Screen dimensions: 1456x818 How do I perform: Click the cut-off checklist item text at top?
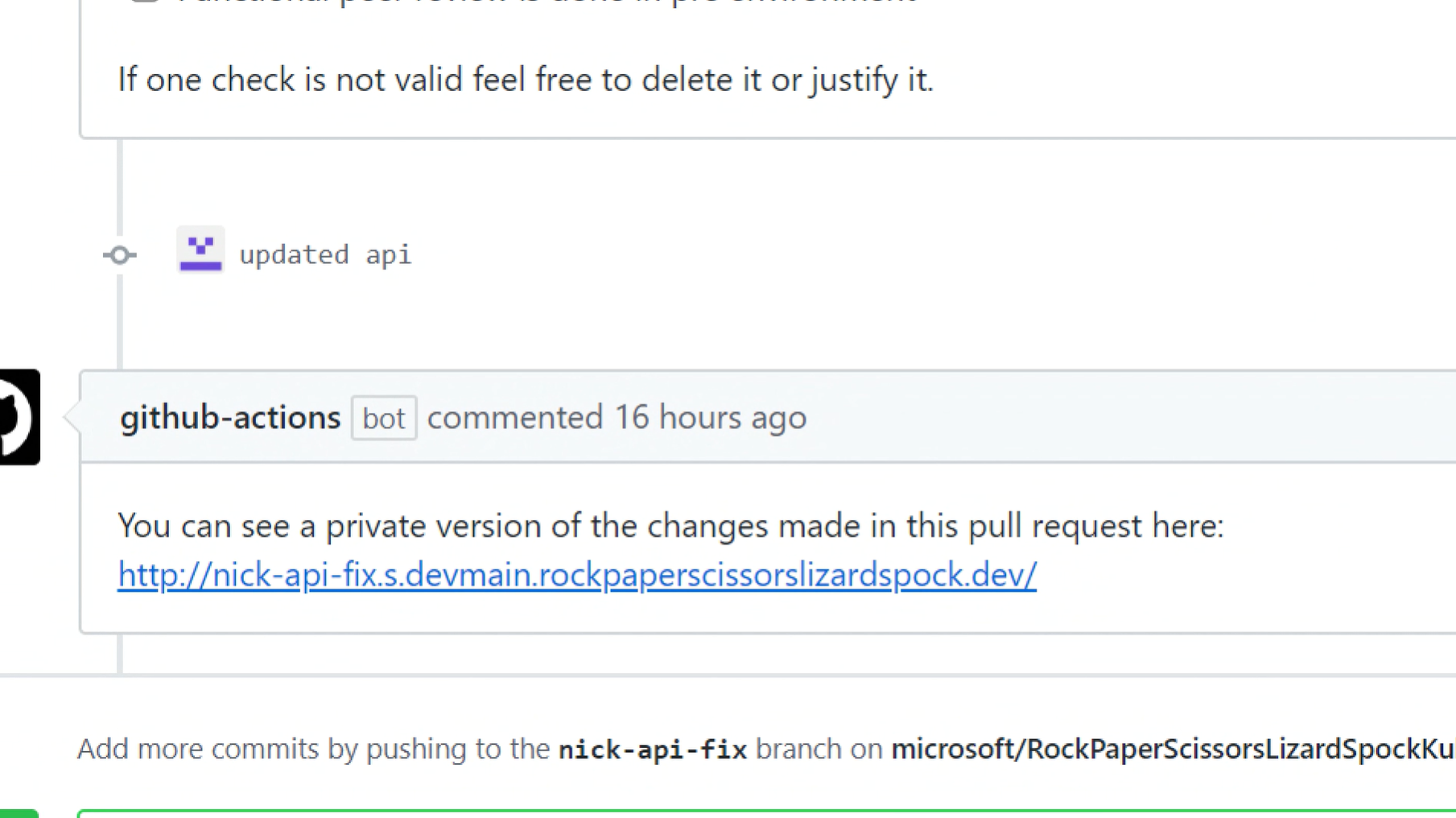(547, 2)
